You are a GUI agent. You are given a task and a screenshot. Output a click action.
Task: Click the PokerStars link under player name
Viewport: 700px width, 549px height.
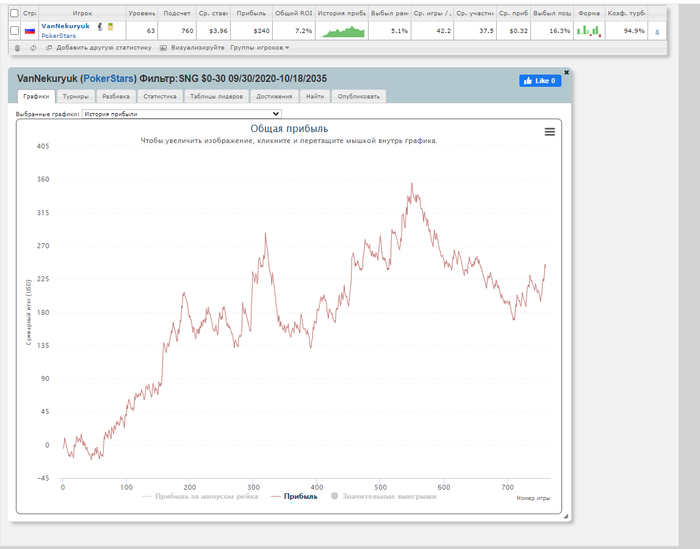pos(58,36)
